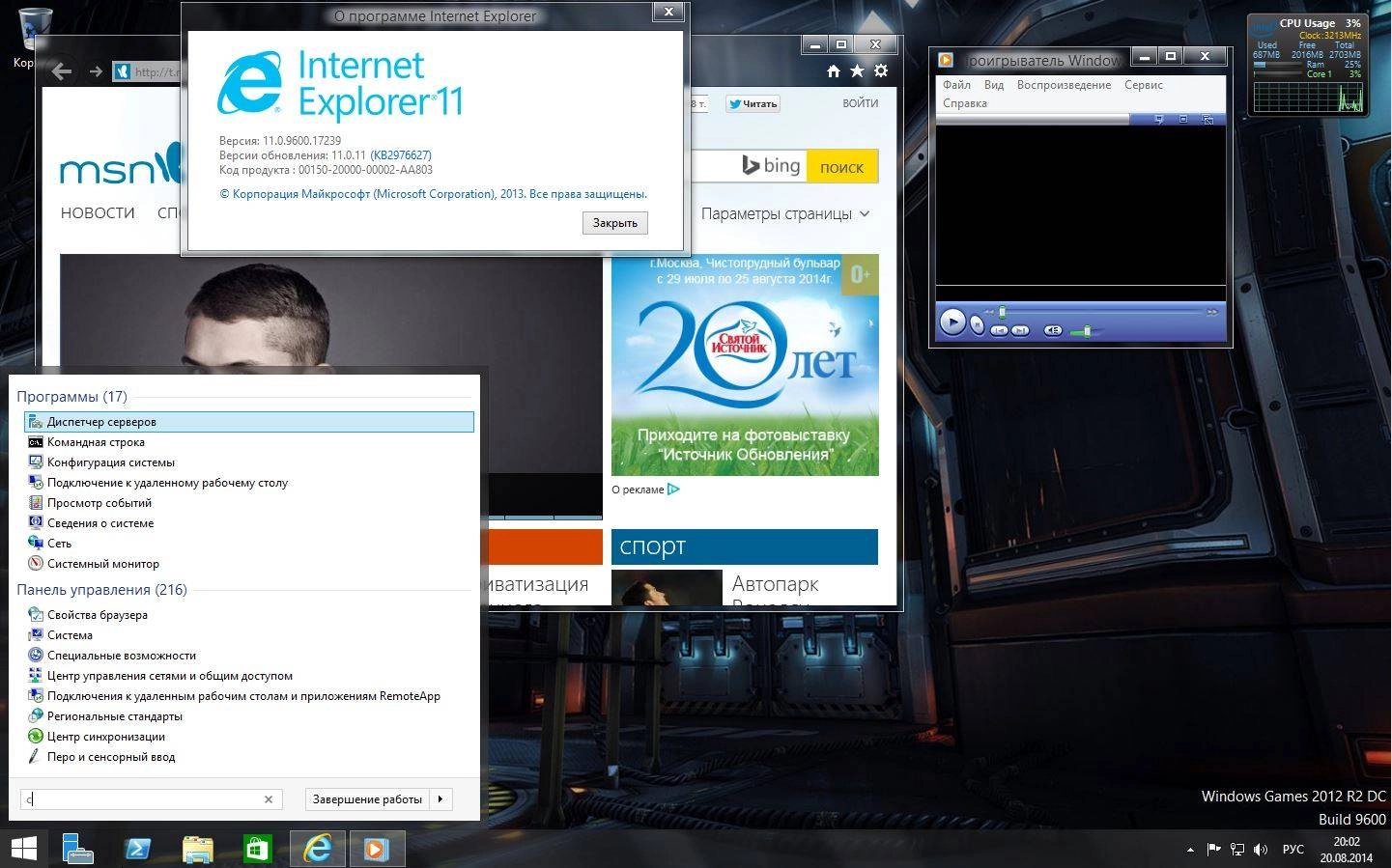Open the KB2976627 update link
The image size is (1392, 868).
[x=401, y=155]
